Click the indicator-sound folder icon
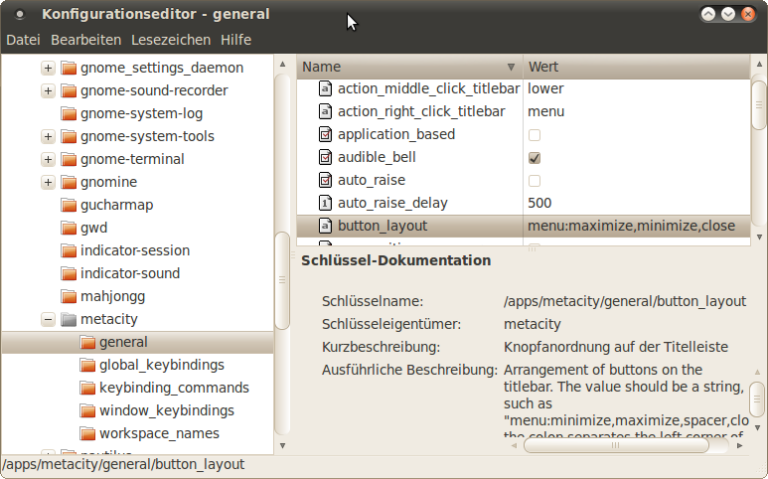The image size is (768, 479). click(69, 274)
